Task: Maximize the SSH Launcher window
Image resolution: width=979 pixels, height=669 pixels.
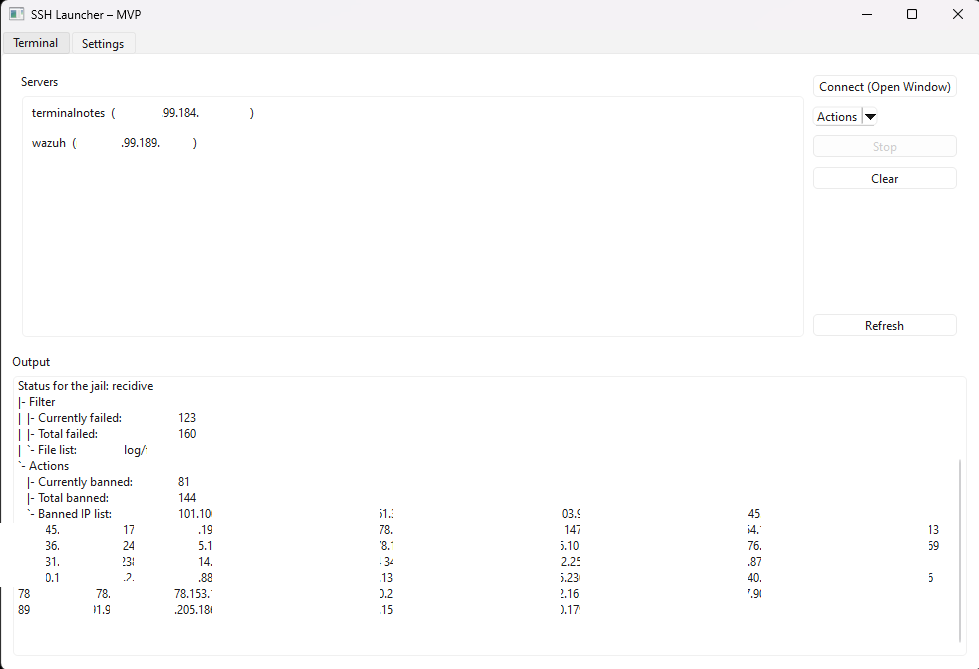Action: pos(911,14)
